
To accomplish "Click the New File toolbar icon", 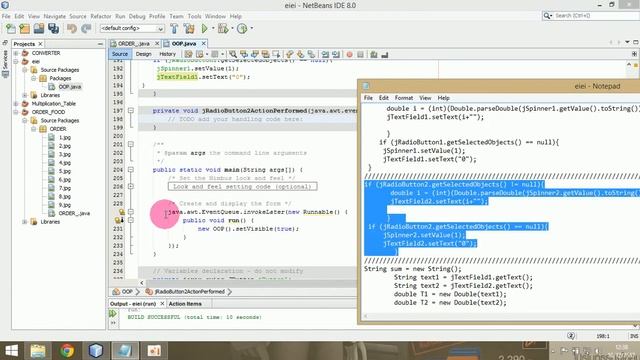I will [x=11, y=29].
